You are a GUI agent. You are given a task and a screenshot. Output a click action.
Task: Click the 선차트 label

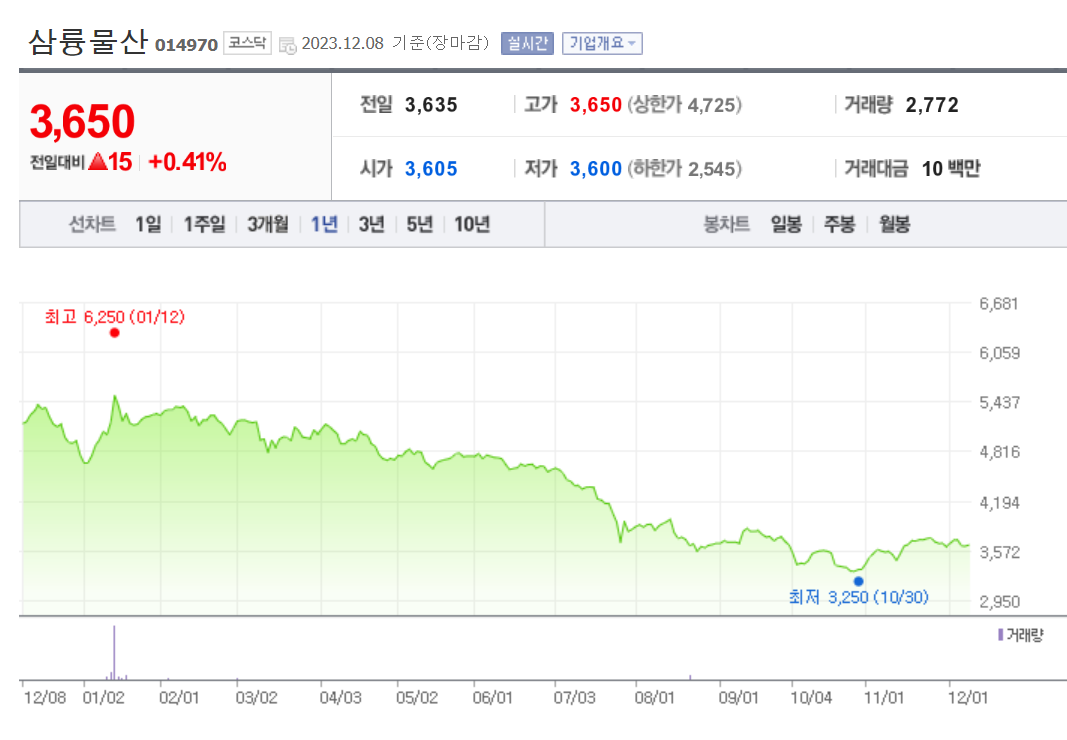point(92,224)
